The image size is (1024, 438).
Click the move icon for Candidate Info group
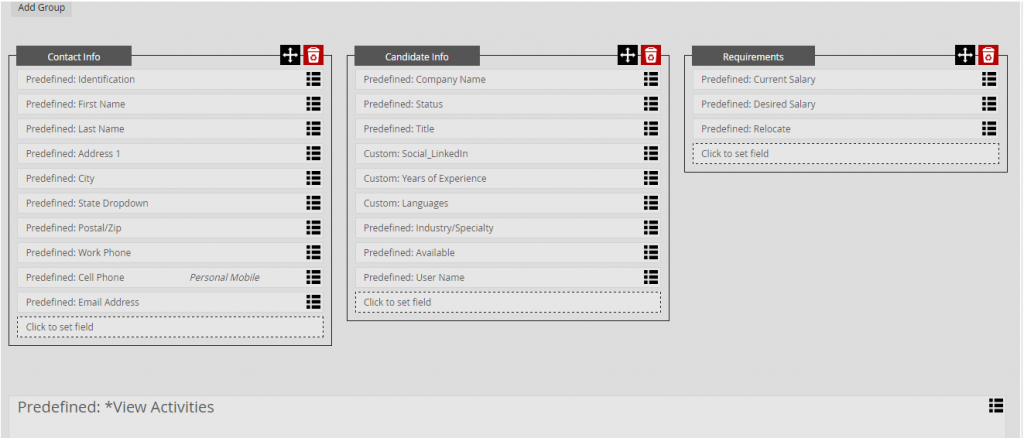[627, 55]
